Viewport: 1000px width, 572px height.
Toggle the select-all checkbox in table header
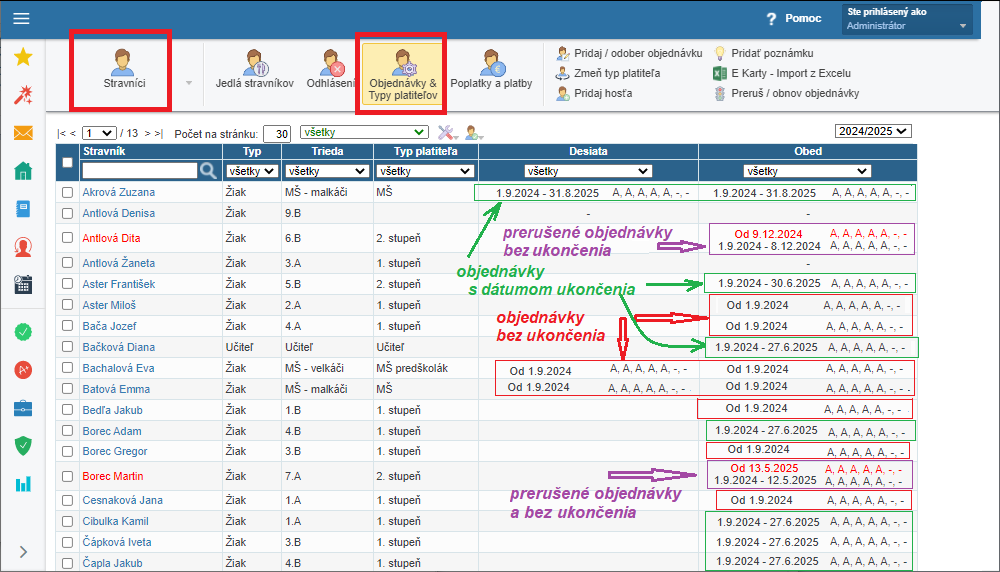pos(67,162)
